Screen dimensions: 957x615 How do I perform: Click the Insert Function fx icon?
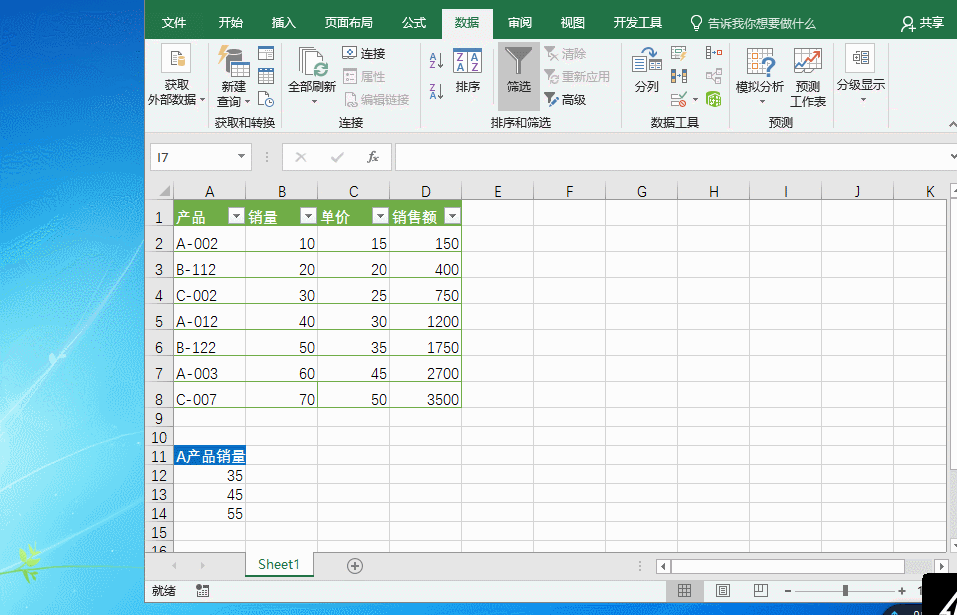[373, 157]
